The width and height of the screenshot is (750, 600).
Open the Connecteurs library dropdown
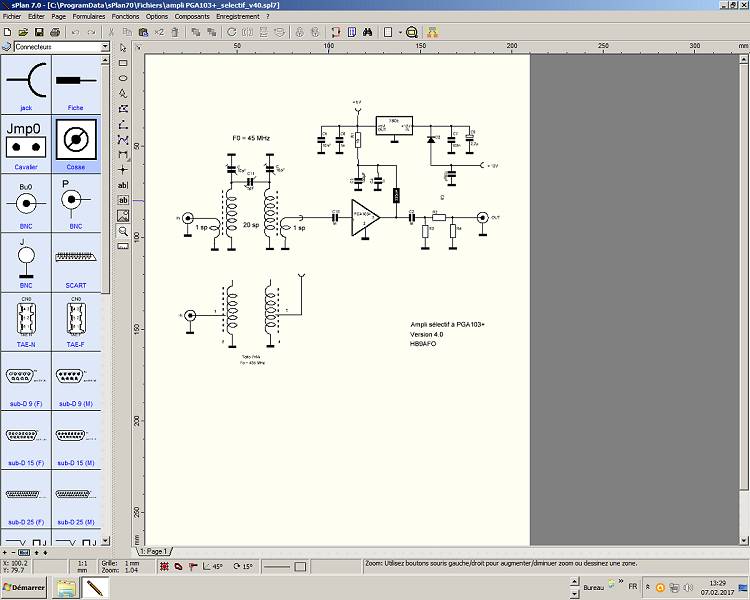104,47
